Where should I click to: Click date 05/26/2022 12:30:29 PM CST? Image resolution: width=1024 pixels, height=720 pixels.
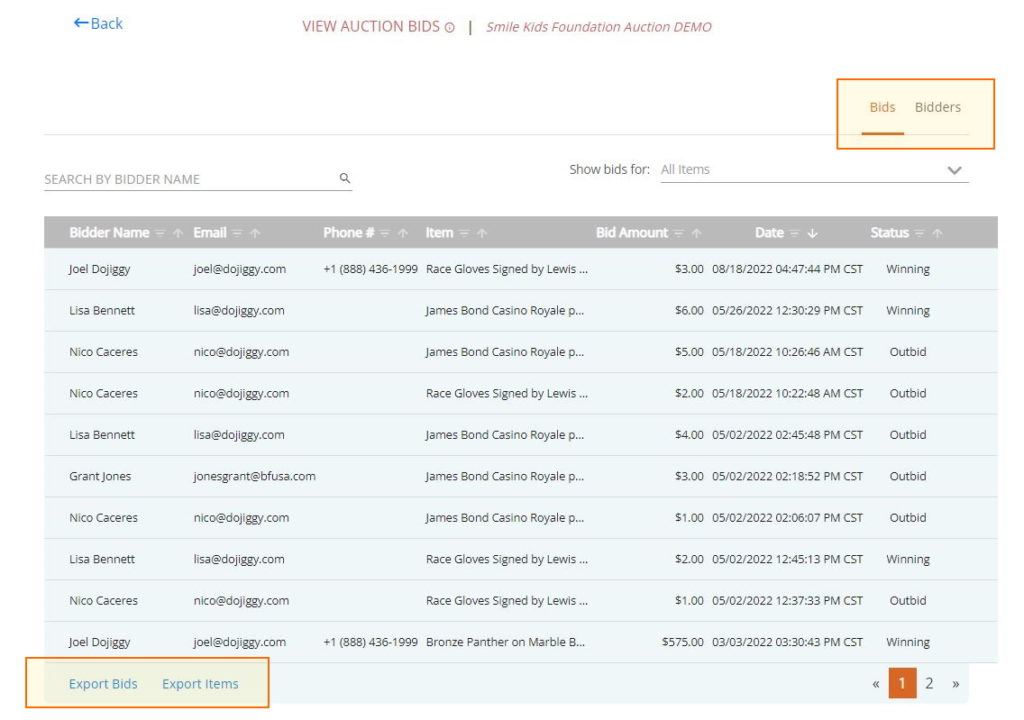point(788,310)
